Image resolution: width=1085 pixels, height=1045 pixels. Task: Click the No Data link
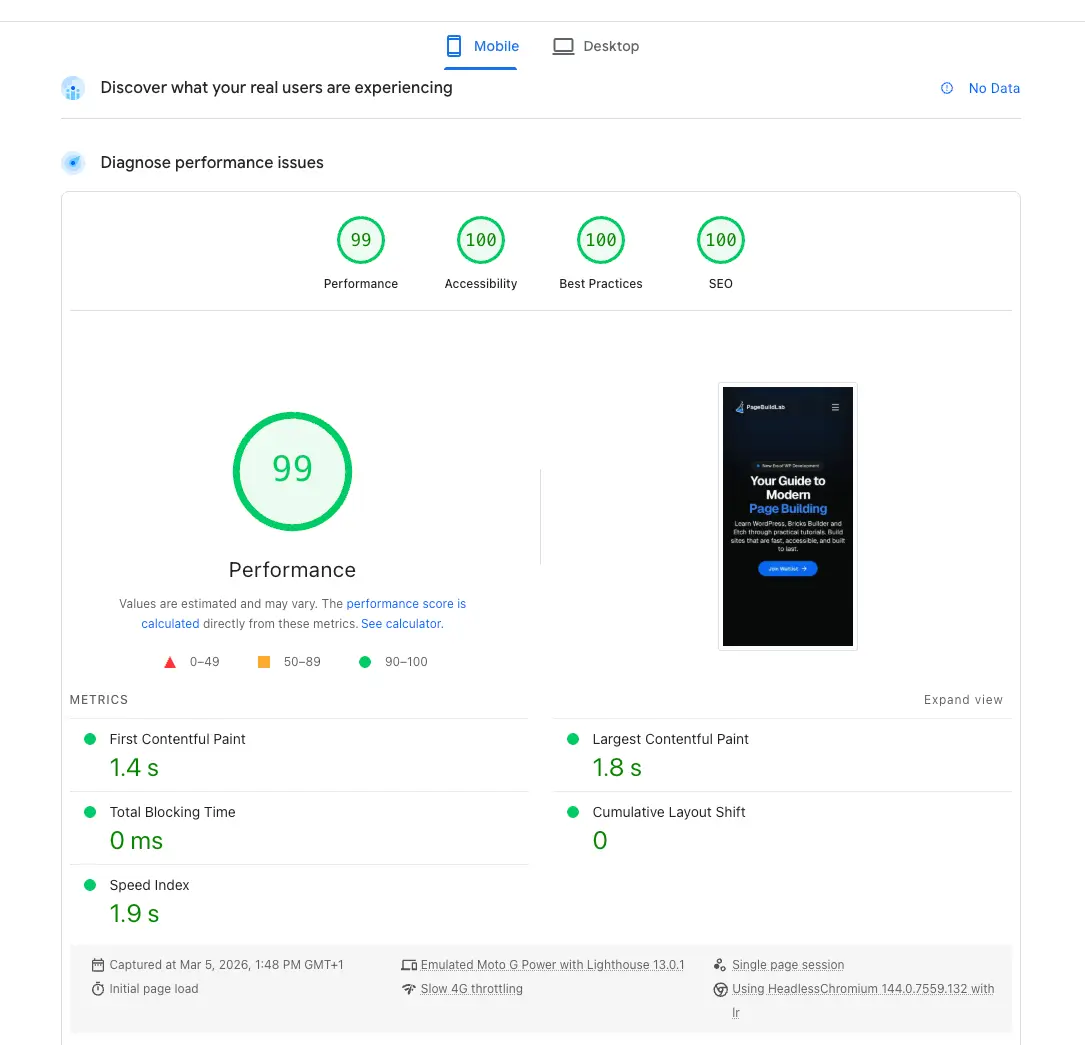coord(994,88)
